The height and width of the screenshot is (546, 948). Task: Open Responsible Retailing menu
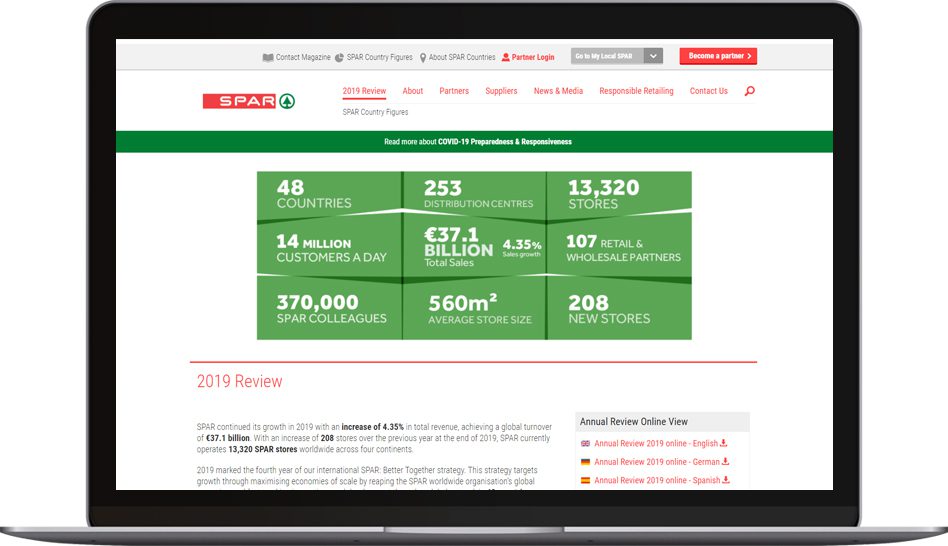coord(636,91)
